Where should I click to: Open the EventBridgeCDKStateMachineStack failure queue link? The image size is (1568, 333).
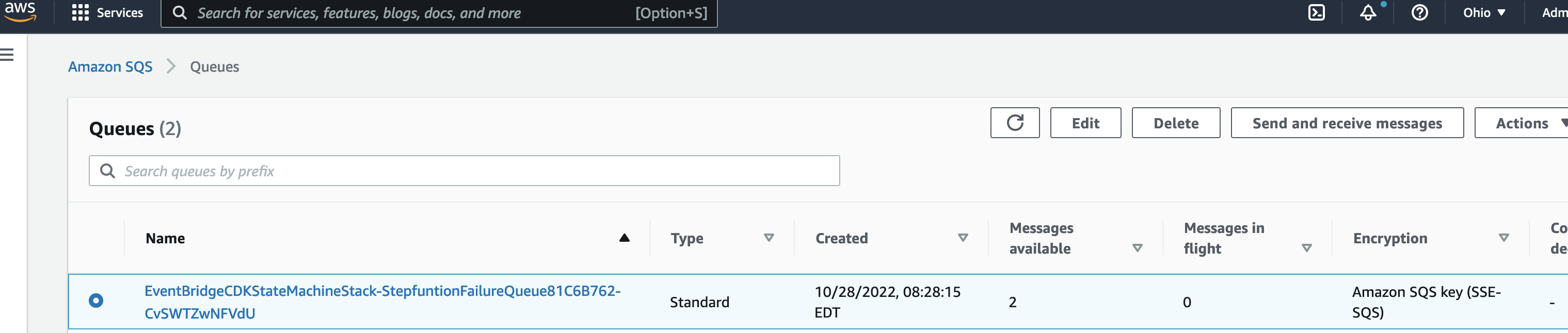pyautogui.click(x=382, y=302)
